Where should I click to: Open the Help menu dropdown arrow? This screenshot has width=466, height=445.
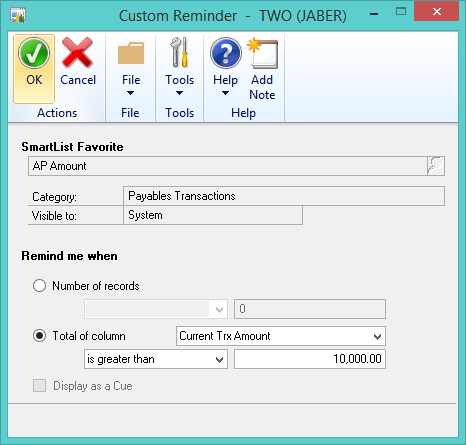click(226, 93)
